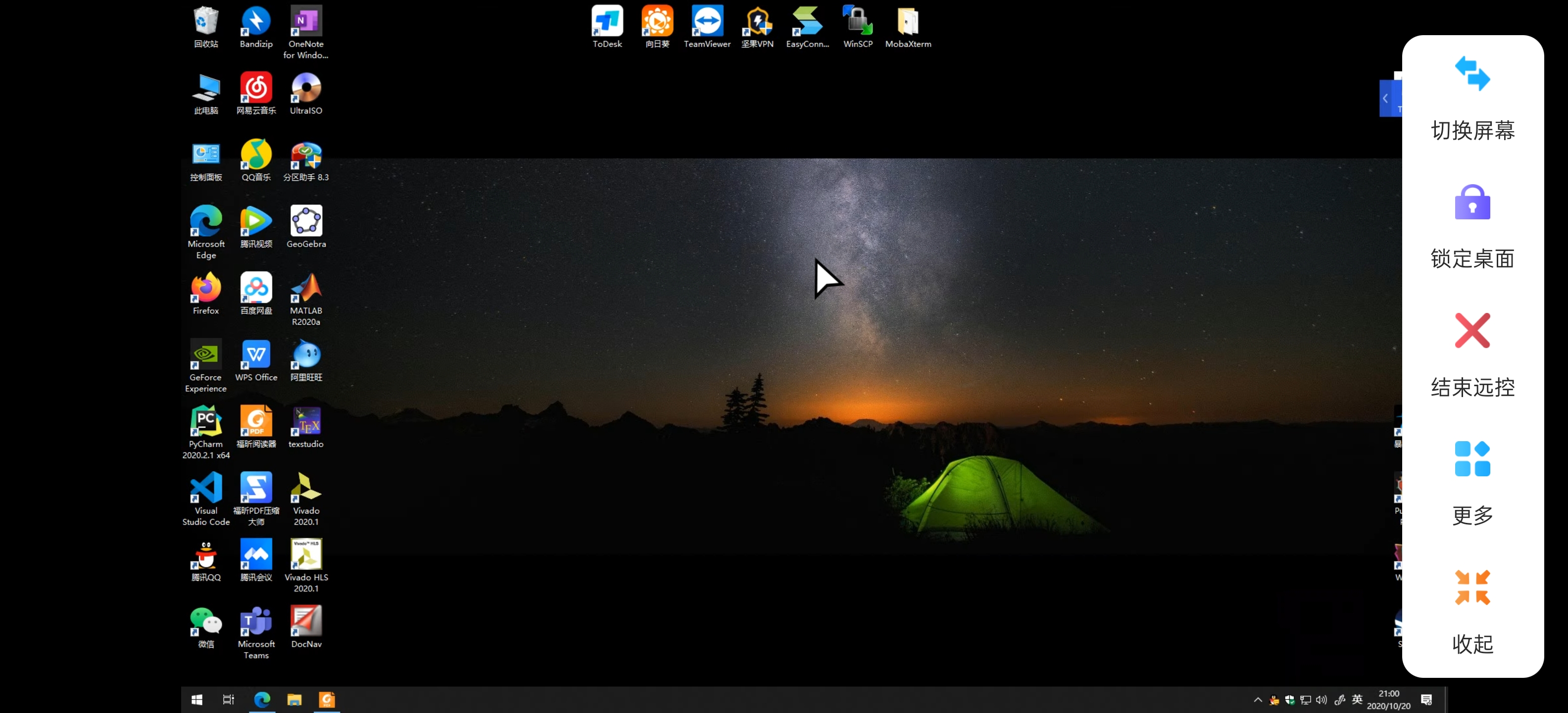This screenshot has width=1568, height=713.
Task: Select the Bandizip desktop icon
Action: (256, 27)
